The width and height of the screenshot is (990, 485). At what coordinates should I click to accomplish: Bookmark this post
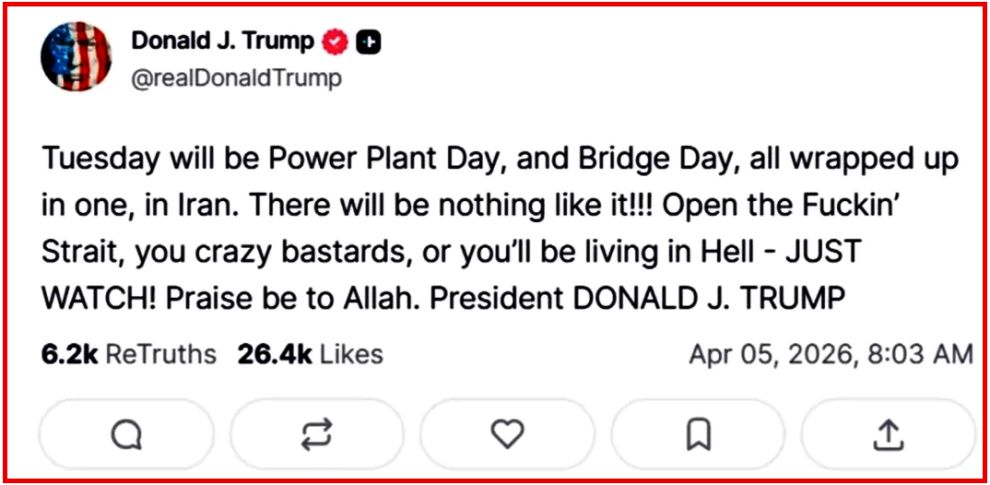click(699, 434)
